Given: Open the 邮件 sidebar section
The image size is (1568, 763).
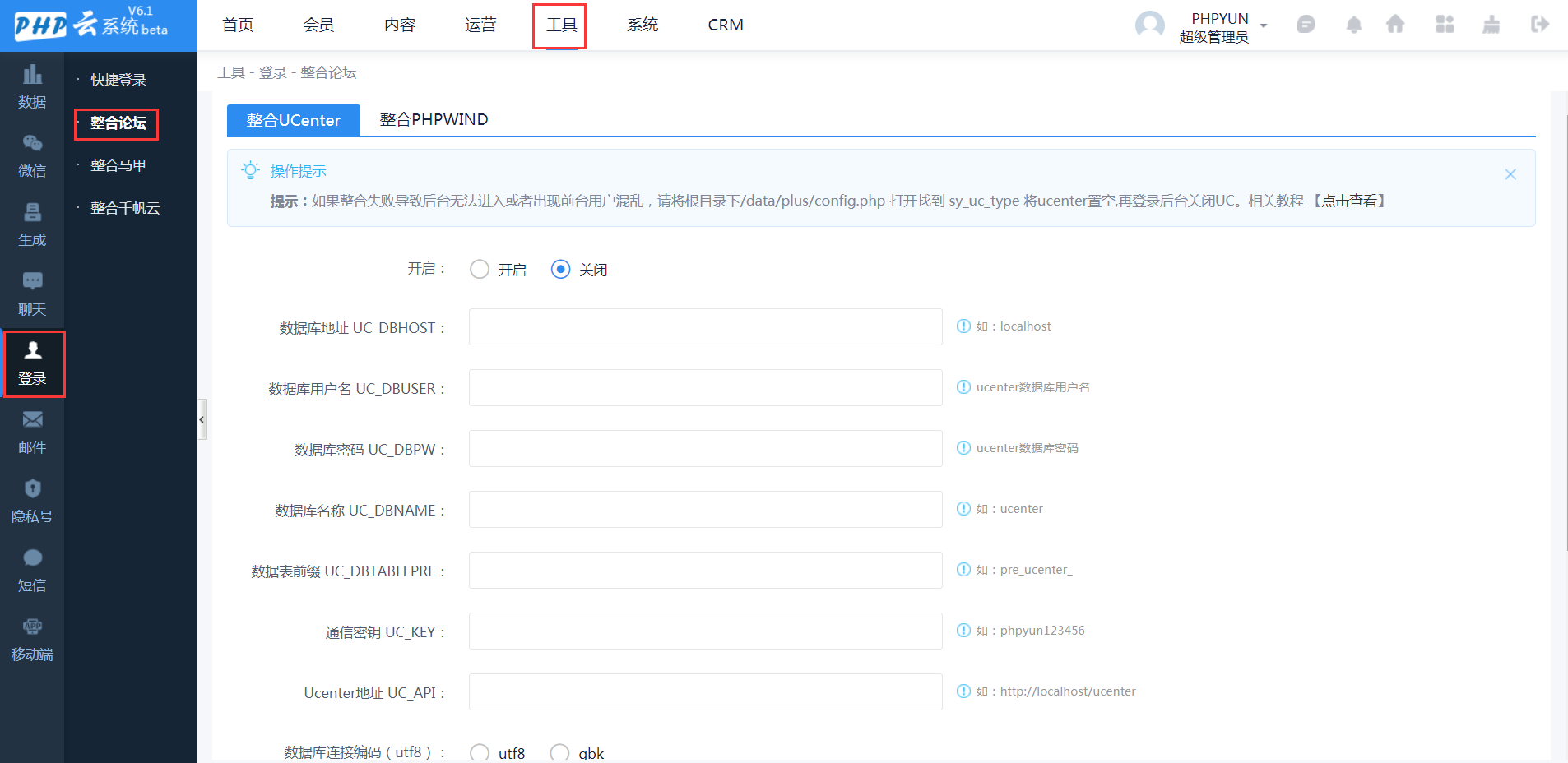Looking at the screenshot, I should pos(32,432).
